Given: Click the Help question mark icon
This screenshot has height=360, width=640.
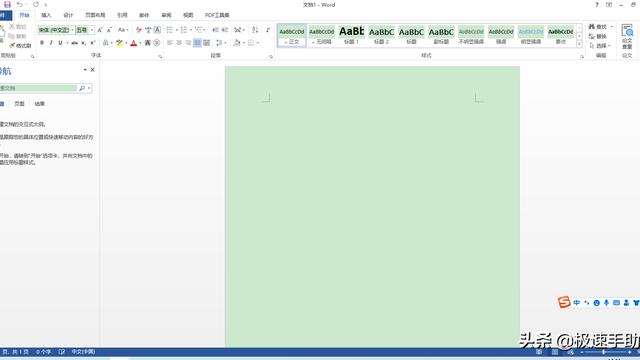Looking at the screenshot, I should tap(597, 4).
